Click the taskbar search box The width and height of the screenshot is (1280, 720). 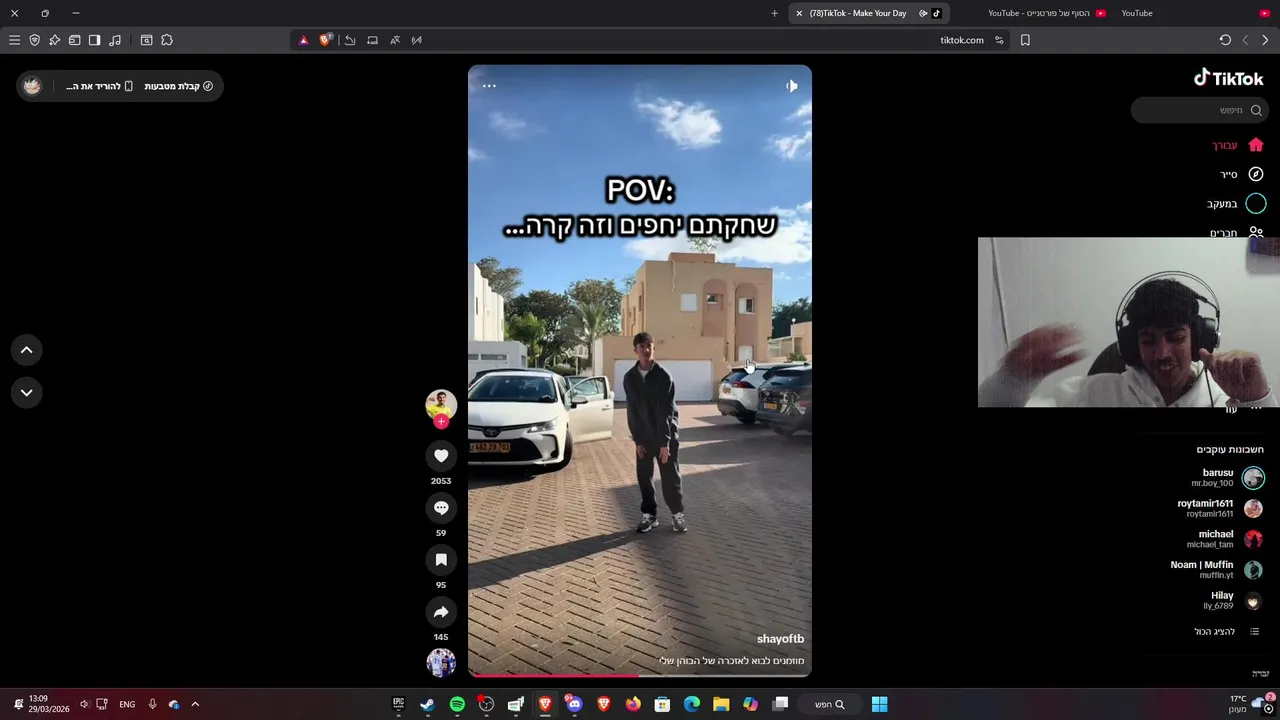(x=829, y=704)
